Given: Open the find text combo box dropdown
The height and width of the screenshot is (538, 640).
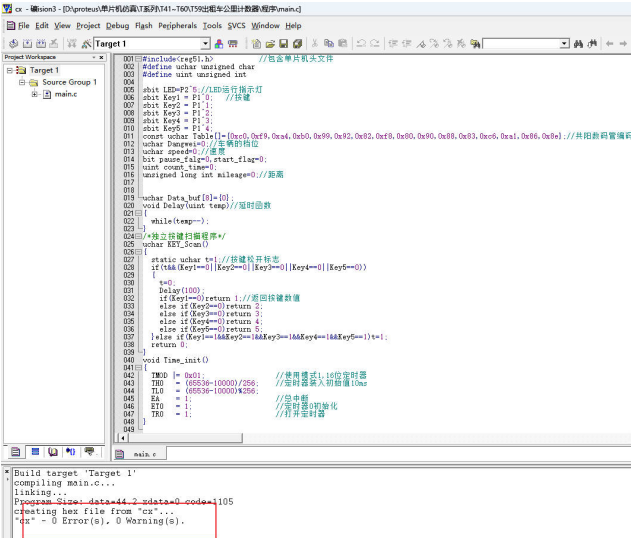Looking at the screenshot, I should pyautogui.click(x=564, y=44).
